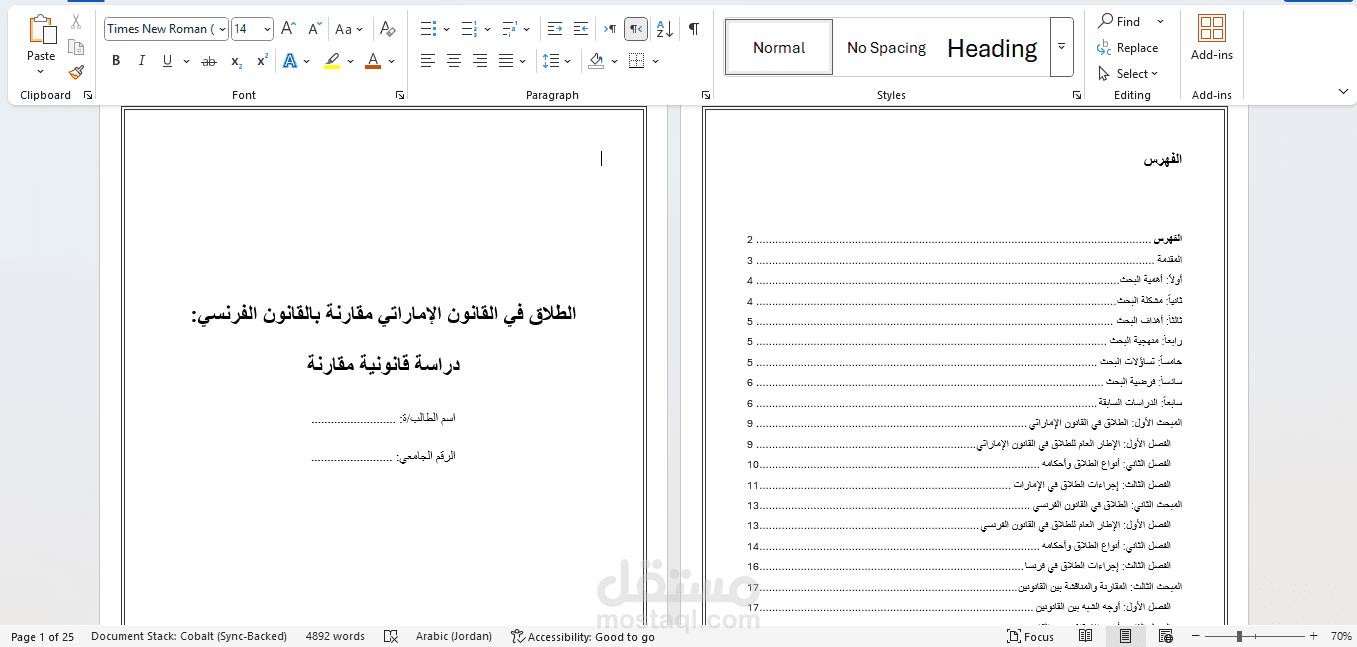Toggle Italic formatting
Viewport: 1357px width, 647px height.
tap(141, 61)
